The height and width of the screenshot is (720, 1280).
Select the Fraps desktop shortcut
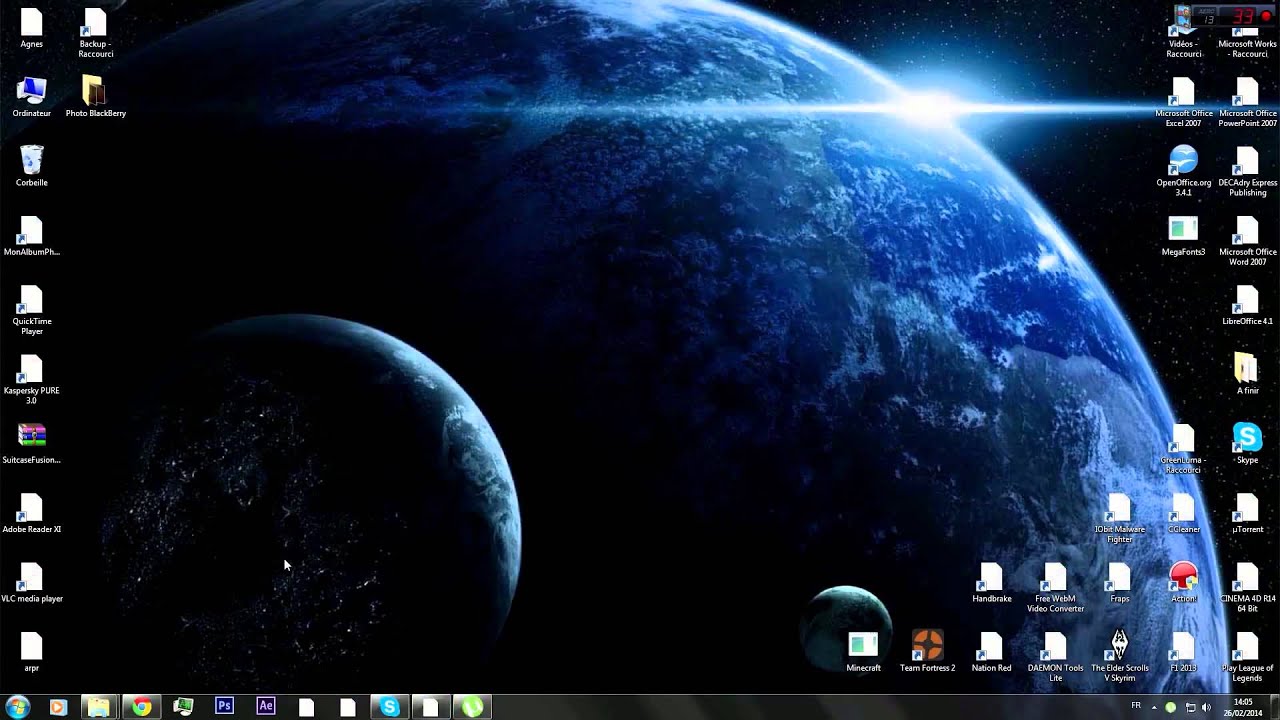(x=1120, y=583)
